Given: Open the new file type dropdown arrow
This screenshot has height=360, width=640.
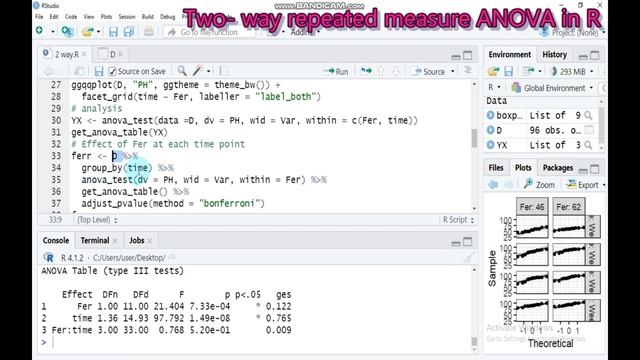Looking at the screenshot, I should click(x=53, y=31).
